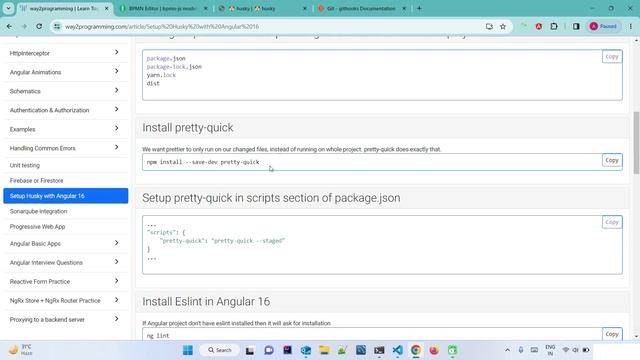The image size is (640, 360).
Task: Expand Proxying to a backend server
Action: 65,319
